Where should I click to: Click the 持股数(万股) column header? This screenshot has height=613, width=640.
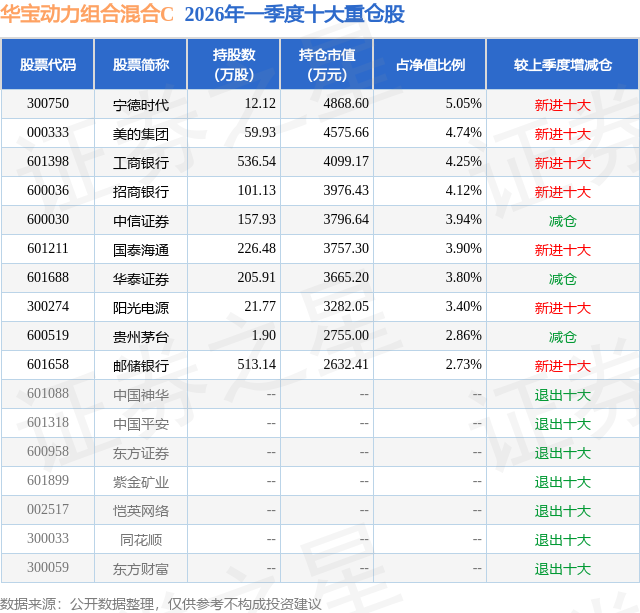234,64
